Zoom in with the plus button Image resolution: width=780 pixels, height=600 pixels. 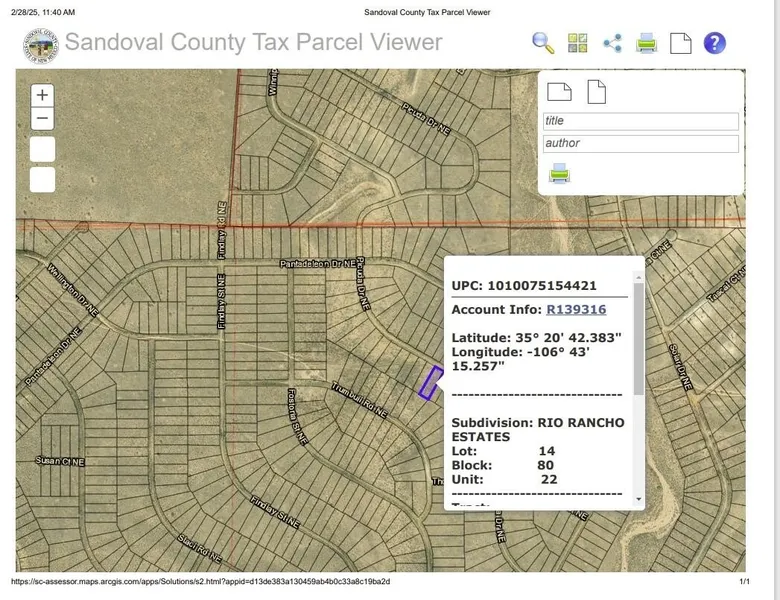[42, 96]
